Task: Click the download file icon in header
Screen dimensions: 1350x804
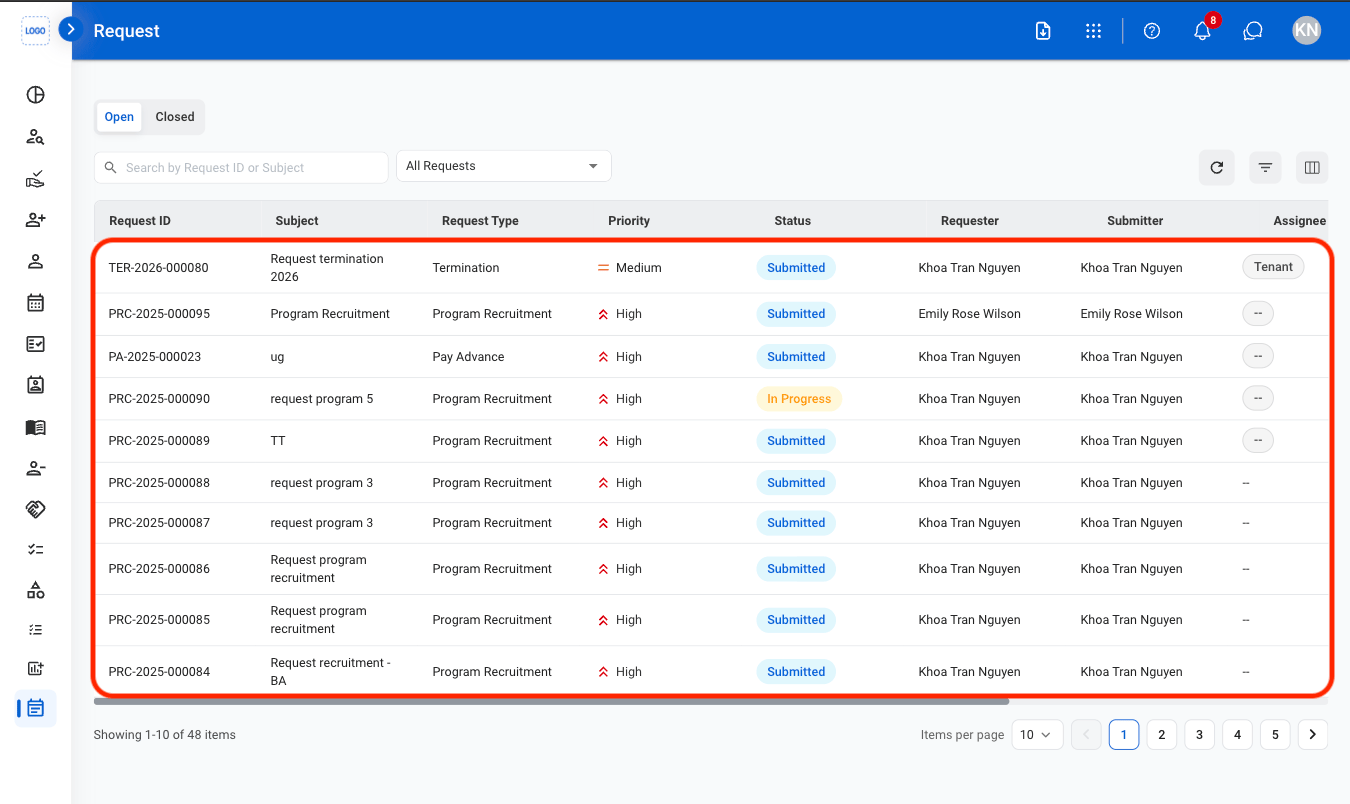Action: point(1043,31)
